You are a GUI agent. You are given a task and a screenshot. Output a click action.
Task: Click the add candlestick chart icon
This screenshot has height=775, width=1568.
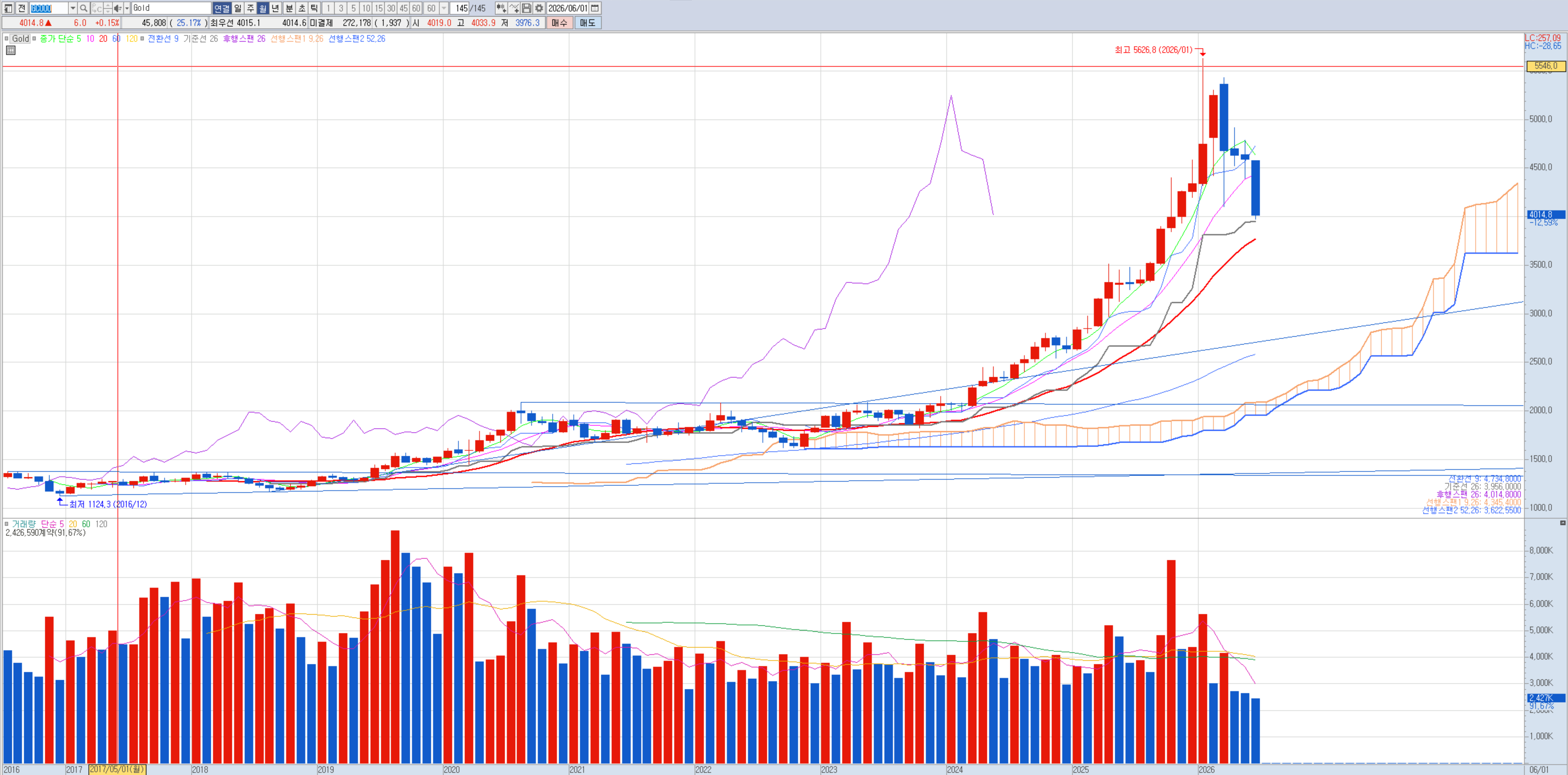[x=501, y=8]
